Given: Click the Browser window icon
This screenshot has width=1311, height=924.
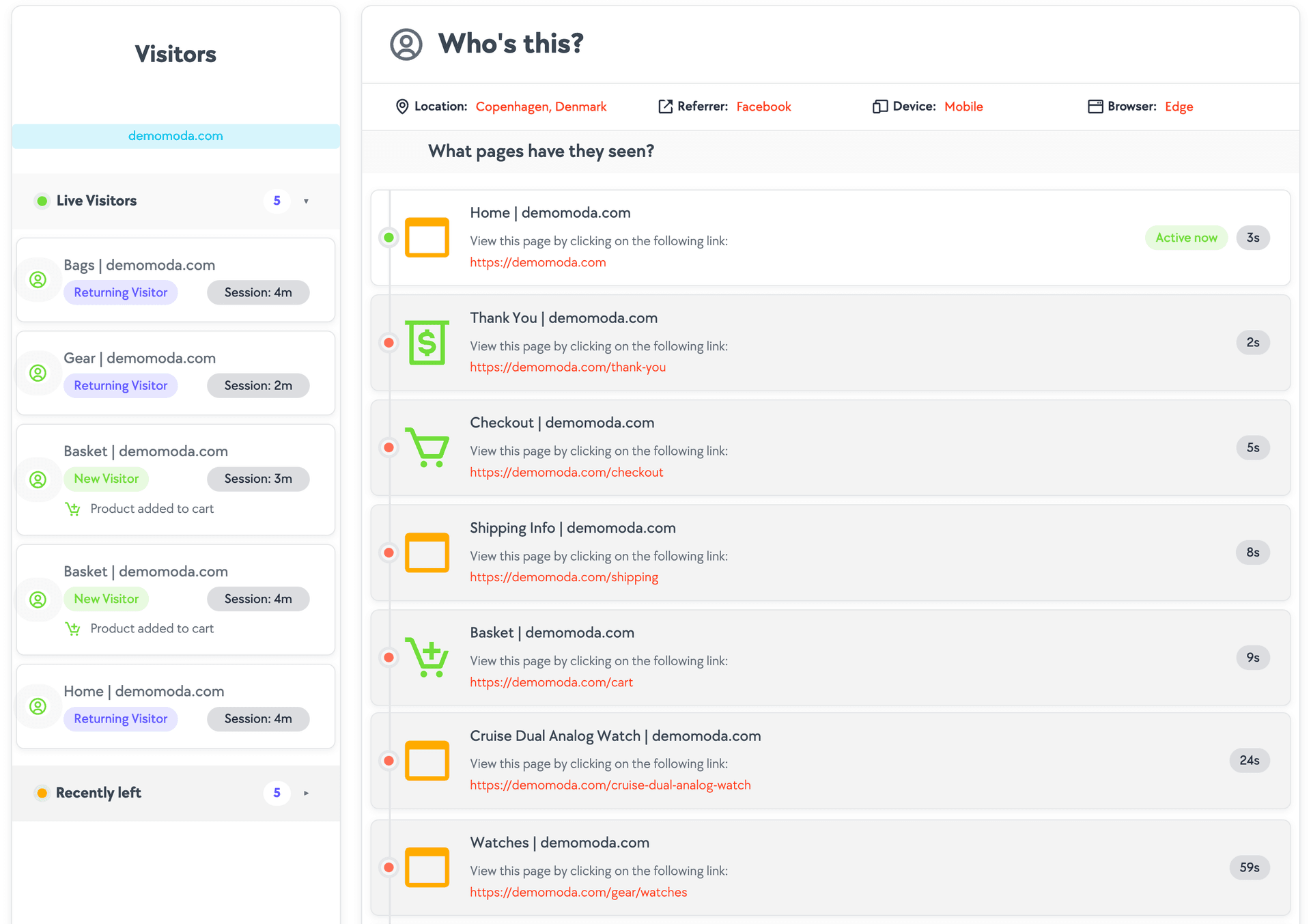Looking at the screenshot, I should (1095, 107).
